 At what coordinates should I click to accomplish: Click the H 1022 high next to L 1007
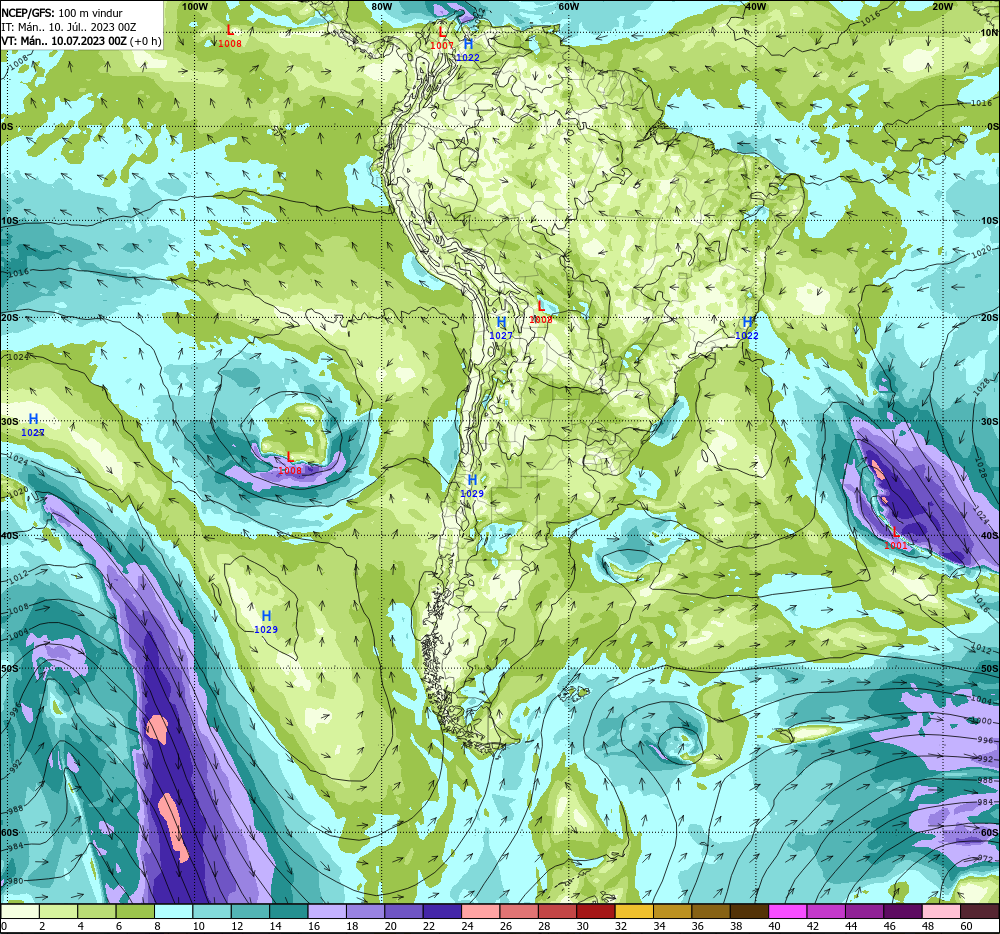[x=467, y=50]
